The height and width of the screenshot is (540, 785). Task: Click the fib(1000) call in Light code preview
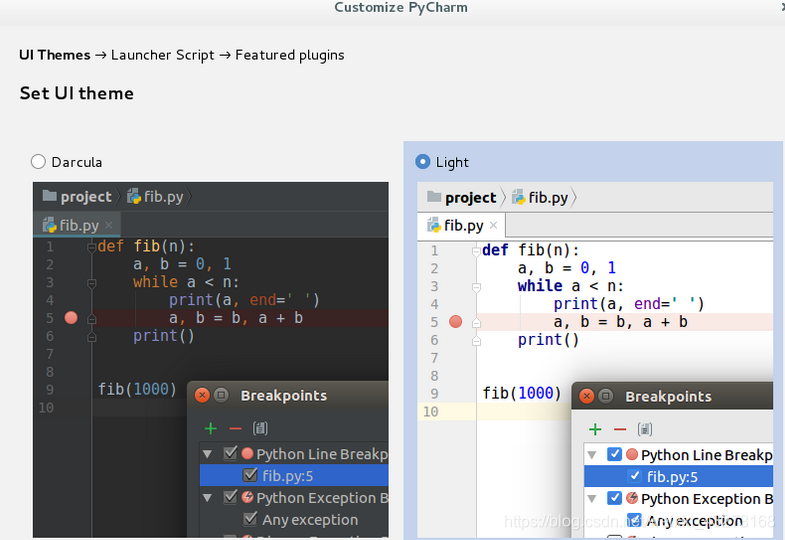[x=522, y=393]
